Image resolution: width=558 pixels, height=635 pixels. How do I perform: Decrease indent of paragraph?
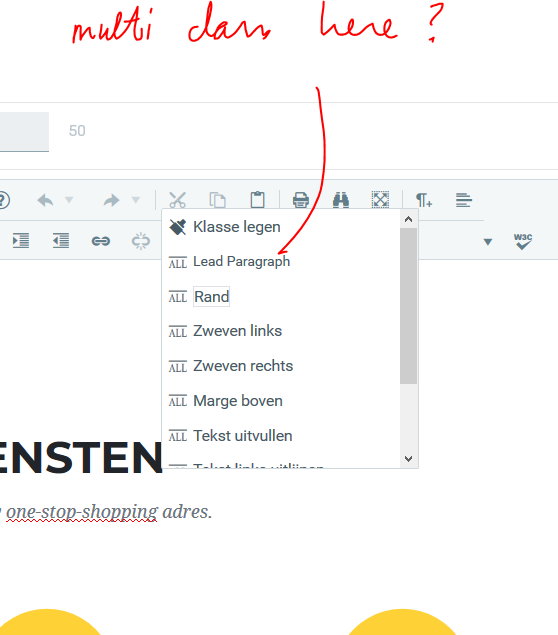tap(61, 241)
